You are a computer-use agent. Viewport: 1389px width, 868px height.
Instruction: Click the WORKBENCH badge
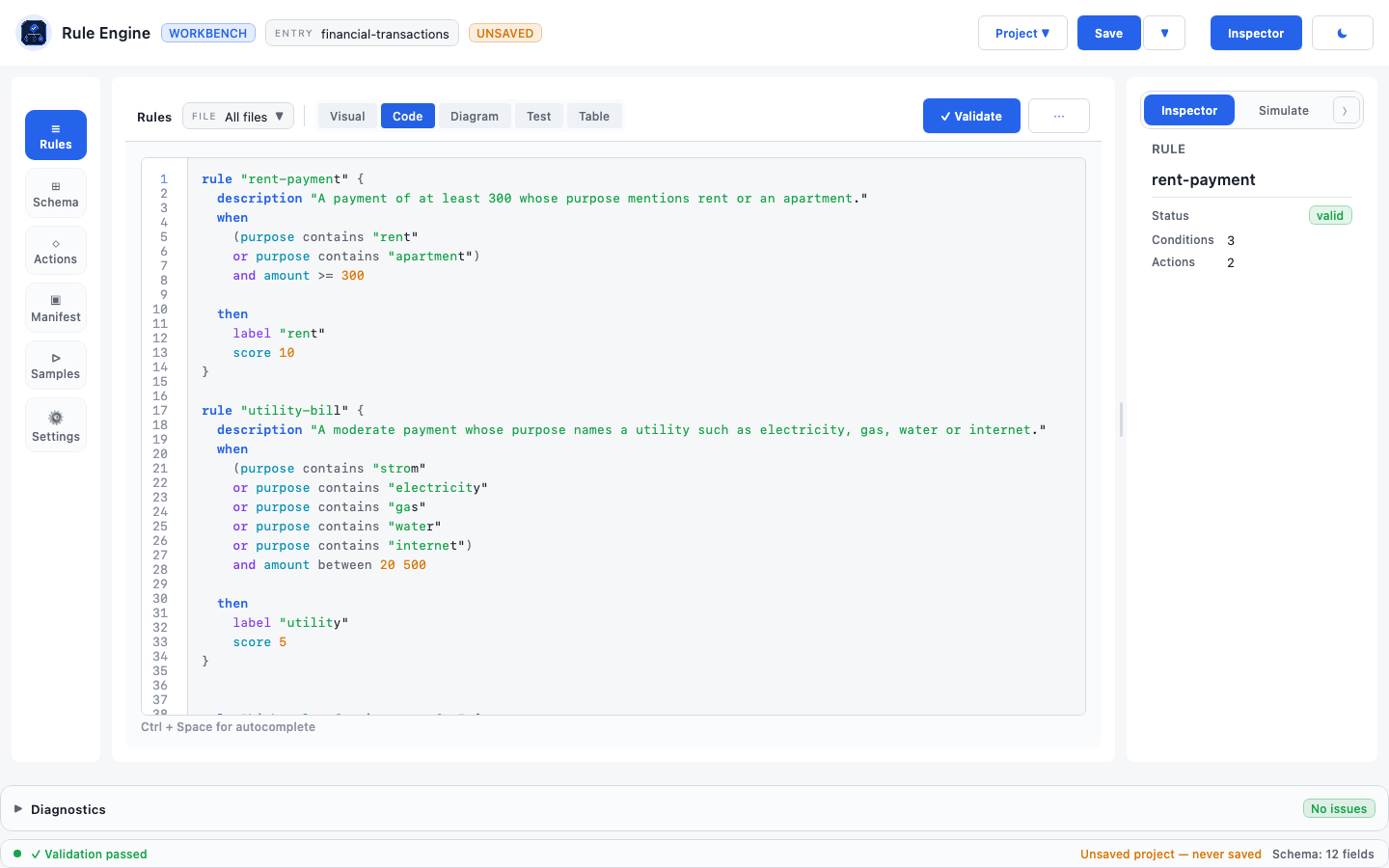208,33
